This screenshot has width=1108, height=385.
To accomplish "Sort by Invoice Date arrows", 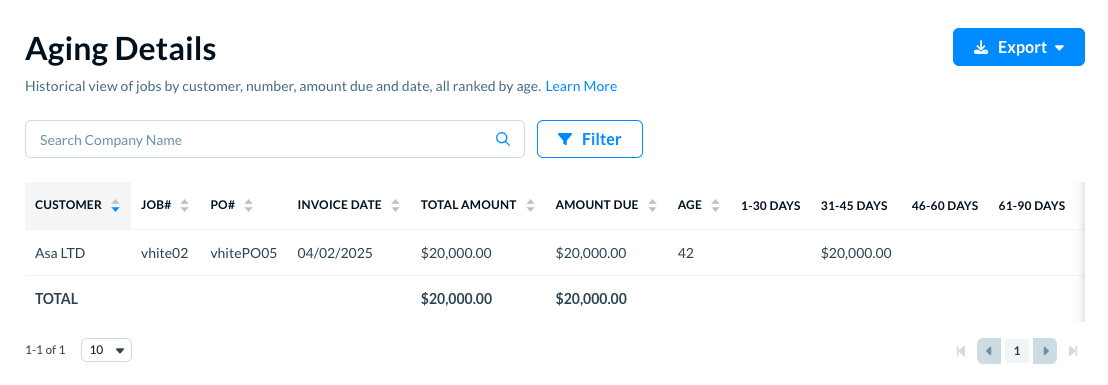I will click(x=396, y=206).
